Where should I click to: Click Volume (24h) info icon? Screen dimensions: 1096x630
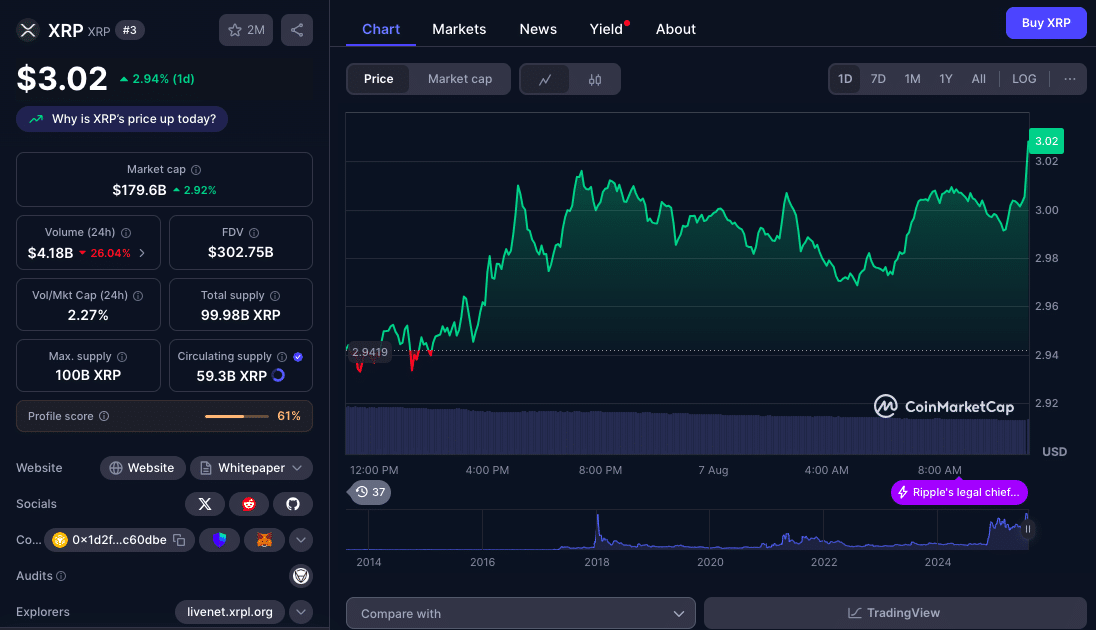click(x=126, y=233)
